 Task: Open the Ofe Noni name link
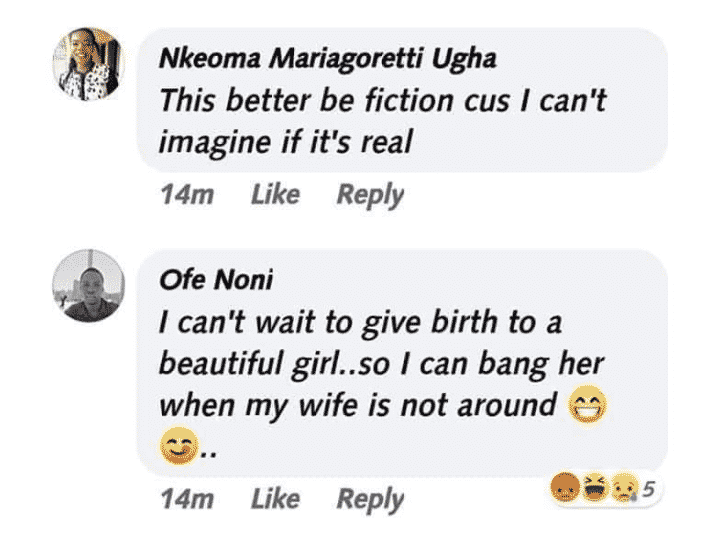[x=215, y=281]
